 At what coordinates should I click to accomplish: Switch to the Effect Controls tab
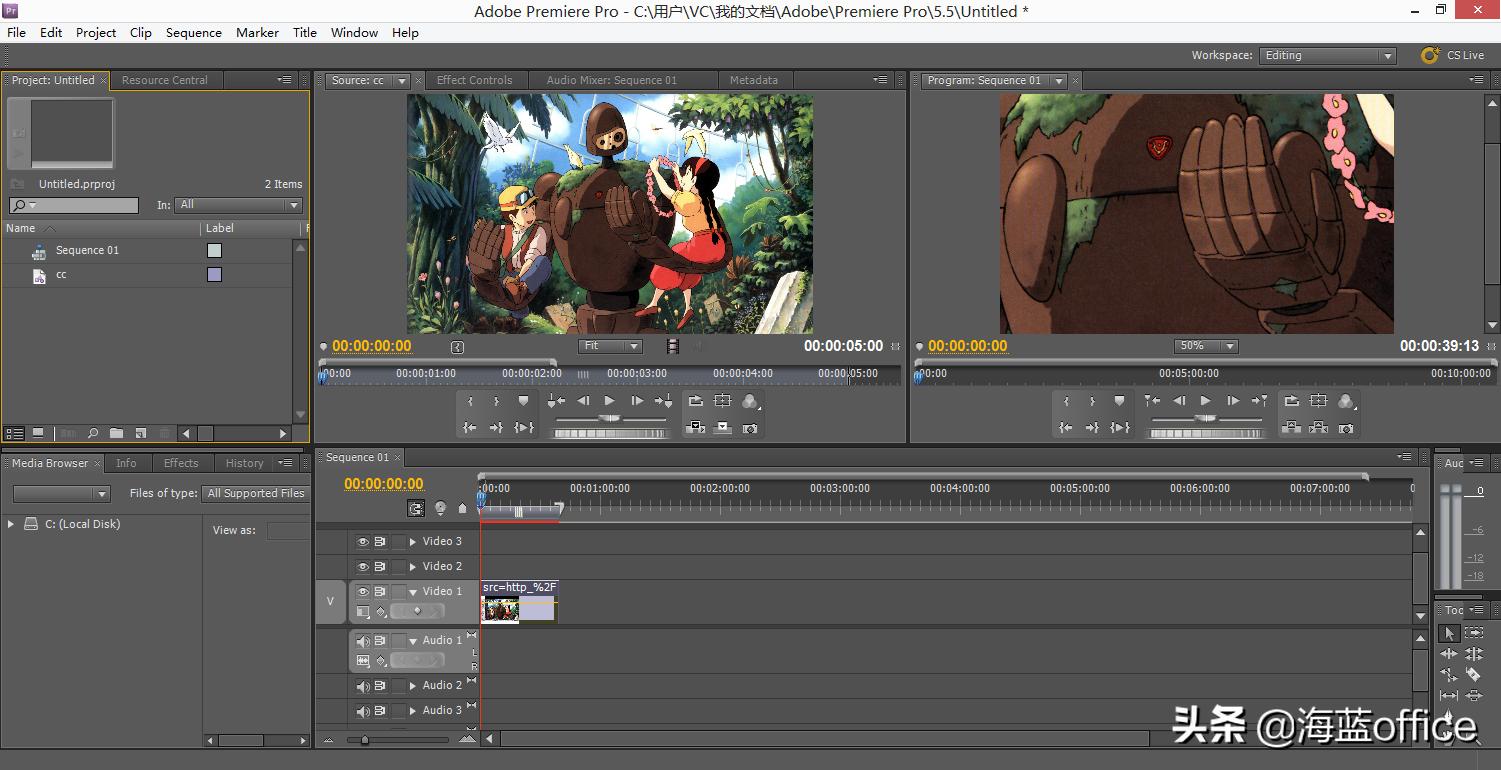pyautogui.click(x=474, y=80)
